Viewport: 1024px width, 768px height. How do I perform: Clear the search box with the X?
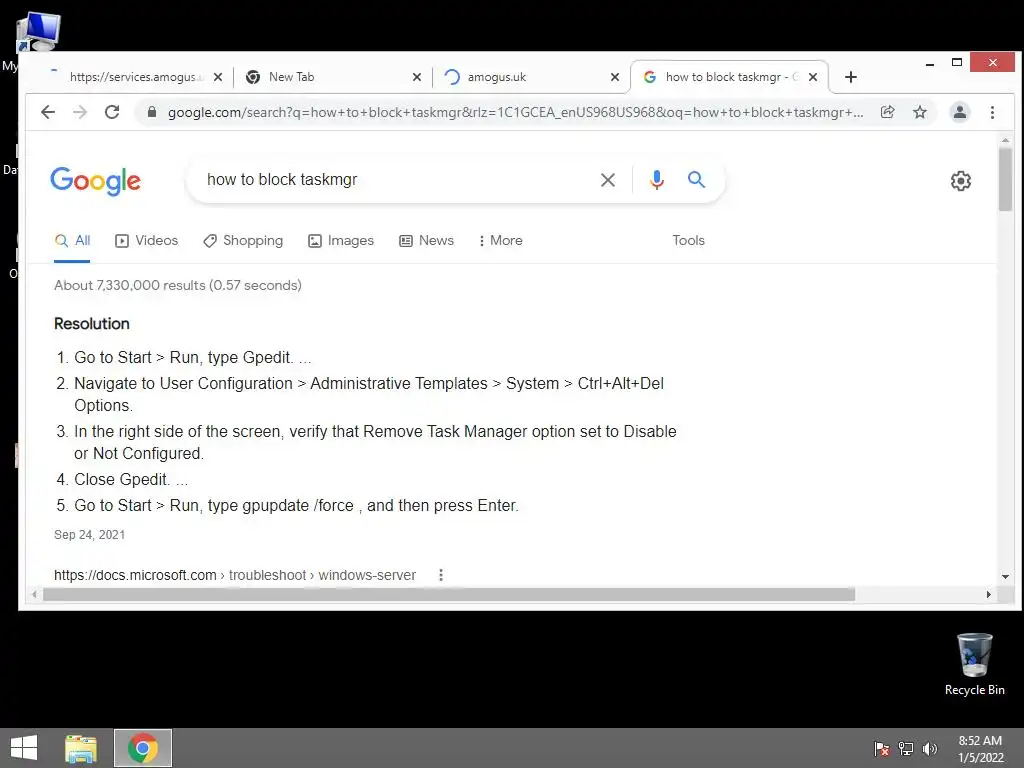point(607,180)
